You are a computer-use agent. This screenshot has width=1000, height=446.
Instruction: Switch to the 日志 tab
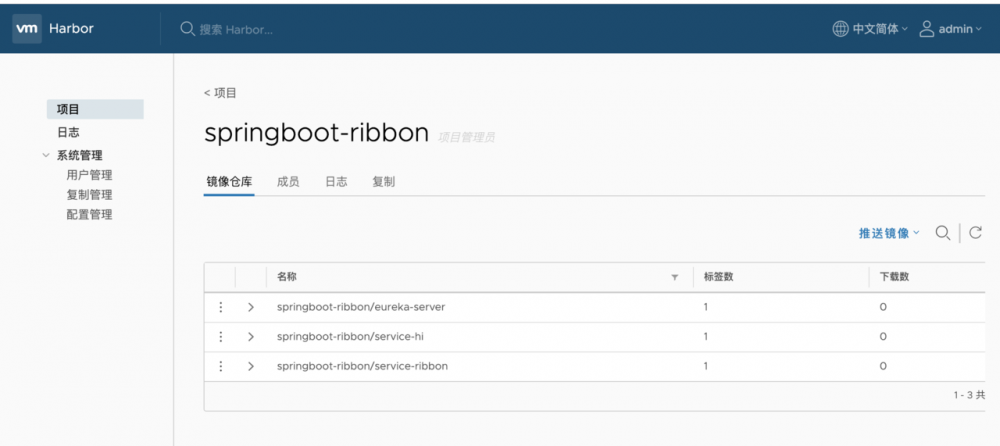pos(336,182)
